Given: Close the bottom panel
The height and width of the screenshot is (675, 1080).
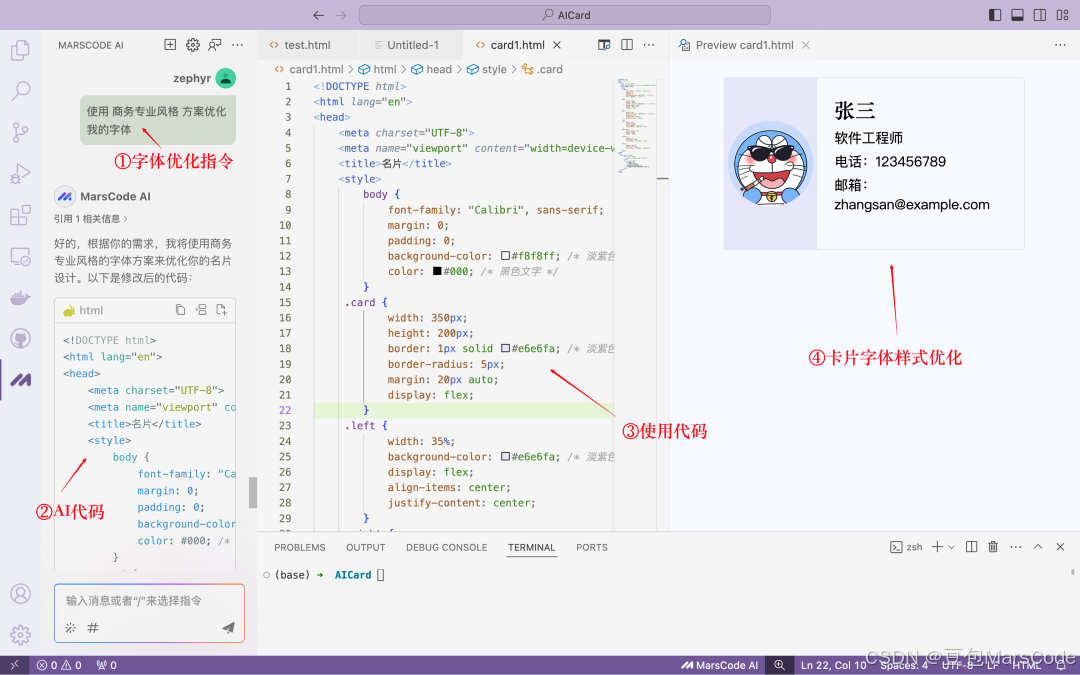Looking at the screenshot, I should 1061,547.
